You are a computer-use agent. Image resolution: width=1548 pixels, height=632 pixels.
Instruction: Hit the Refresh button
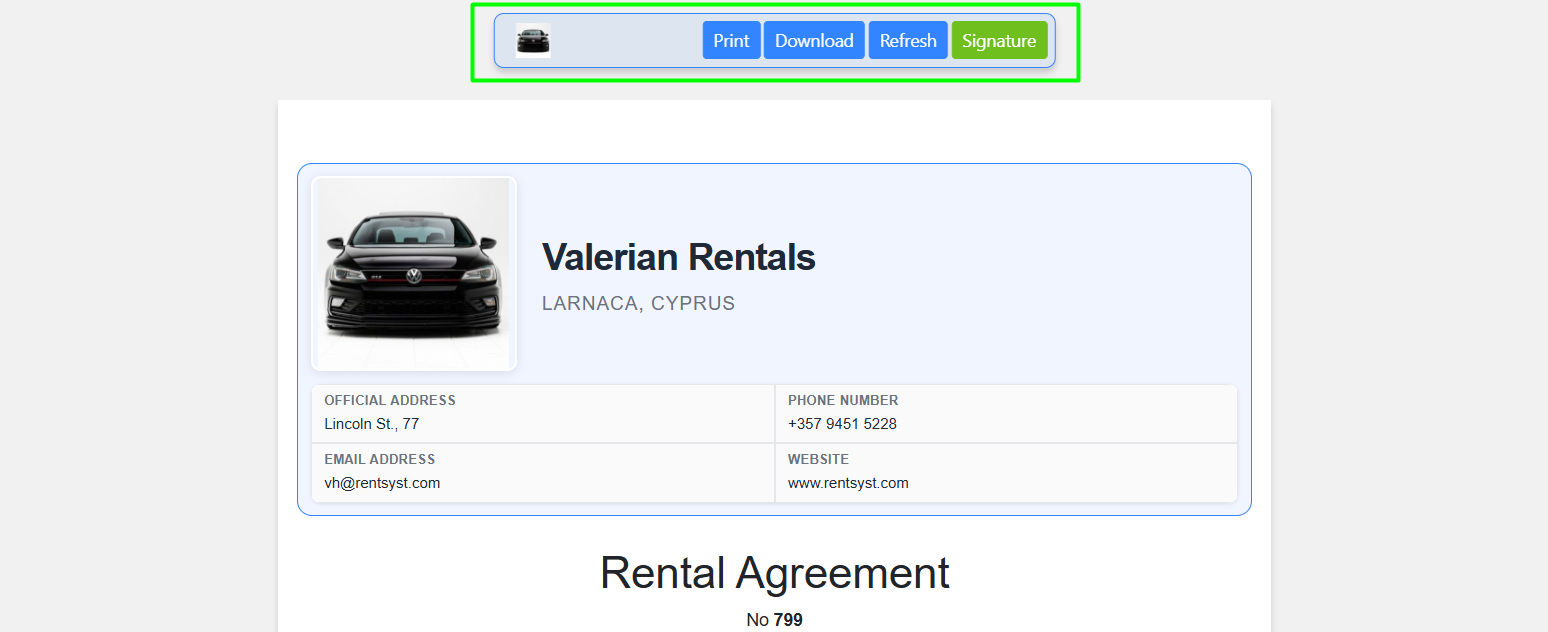[x=908, y=41]
